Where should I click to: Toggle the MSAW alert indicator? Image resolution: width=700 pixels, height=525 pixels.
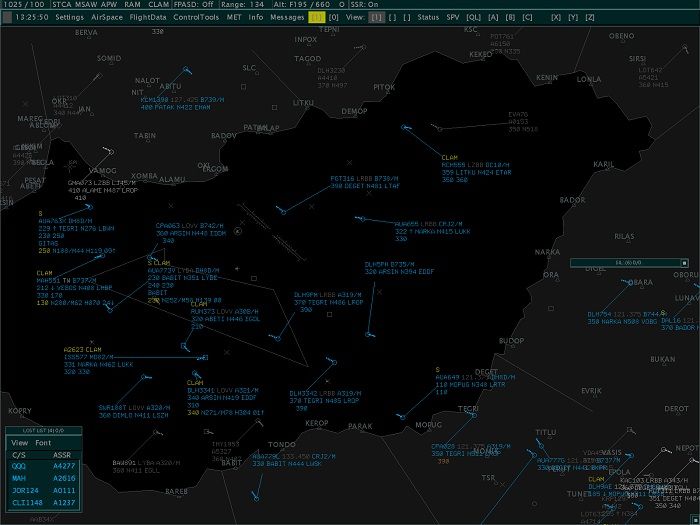pyautogui.click(x=85, y=4)
